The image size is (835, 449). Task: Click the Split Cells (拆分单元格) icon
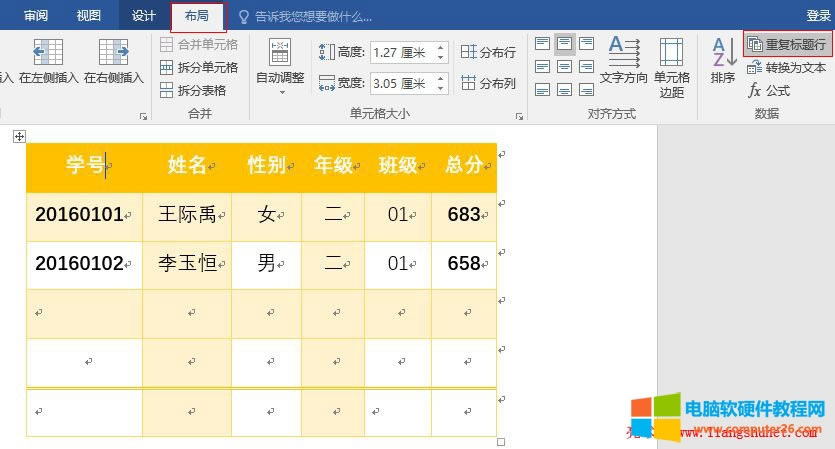198,67
